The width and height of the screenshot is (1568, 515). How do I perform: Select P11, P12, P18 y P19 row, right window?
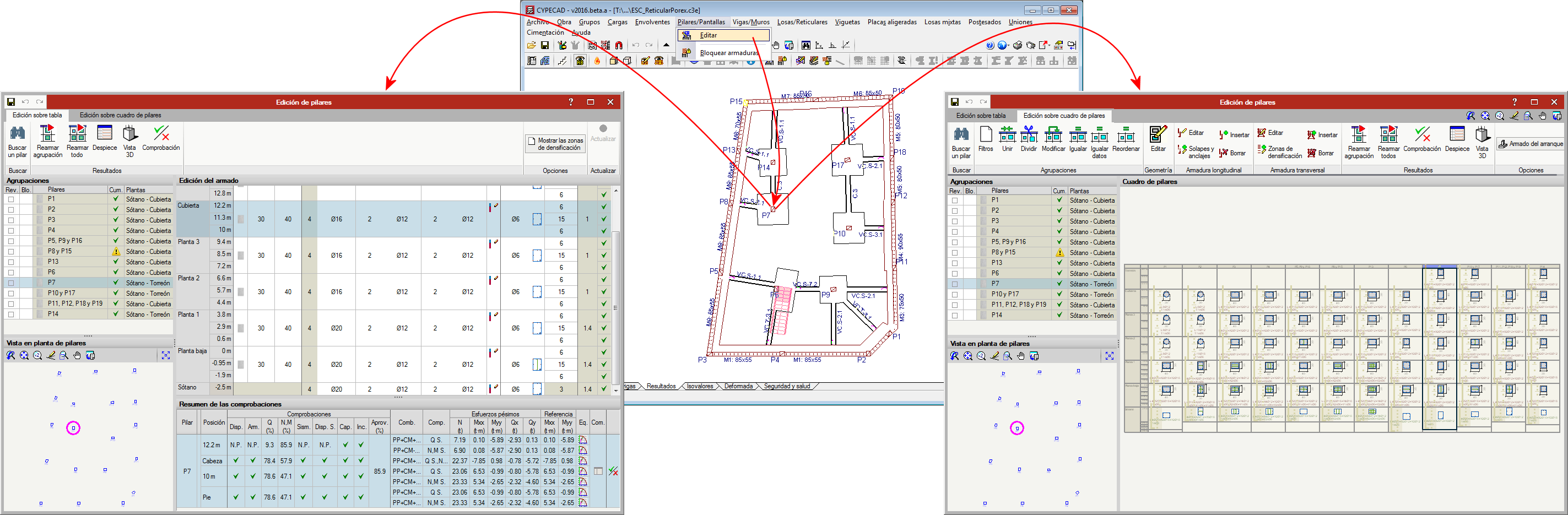pos(1032,305)
